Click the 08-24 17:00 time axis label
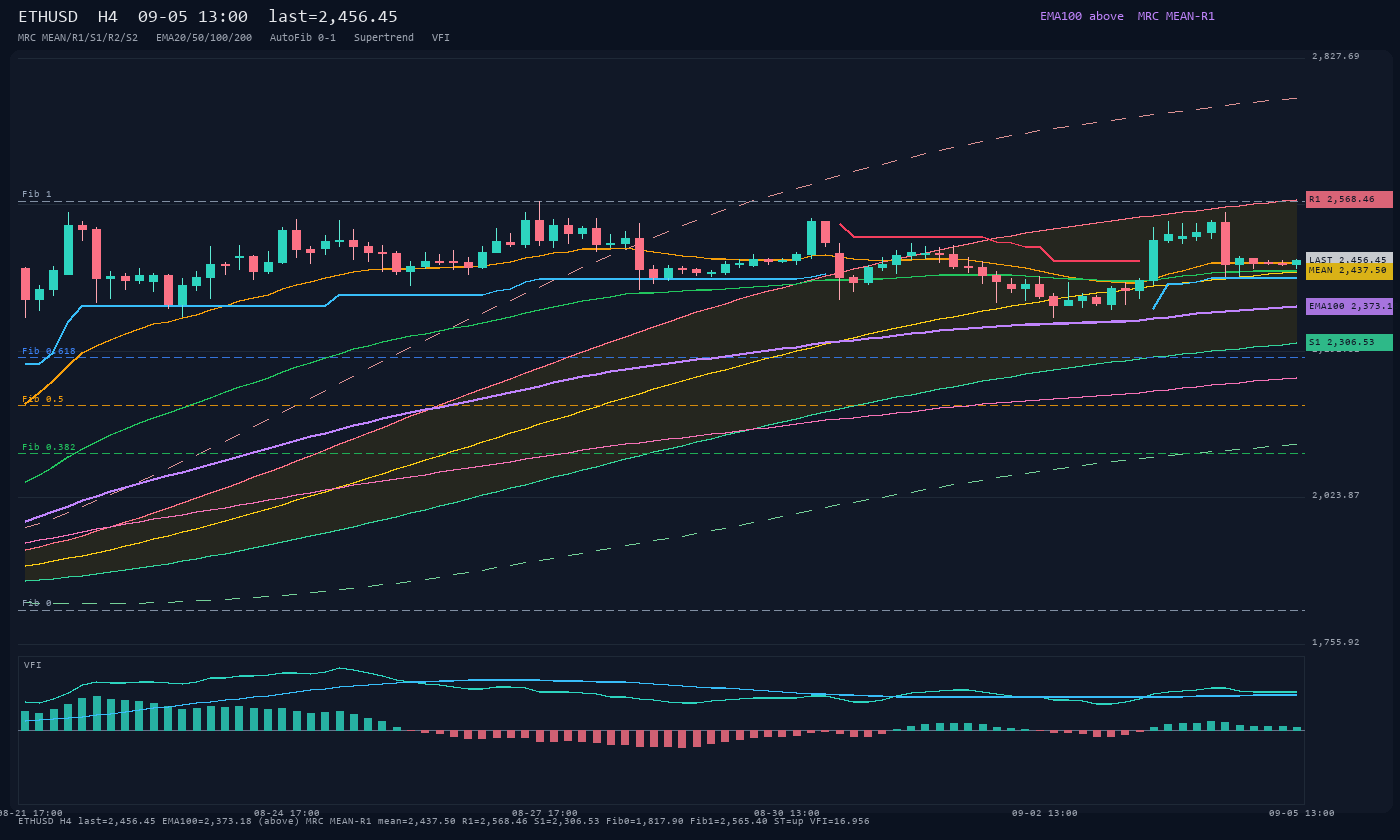This screenshot has width=1400, height=840. (x=287, y=813)
